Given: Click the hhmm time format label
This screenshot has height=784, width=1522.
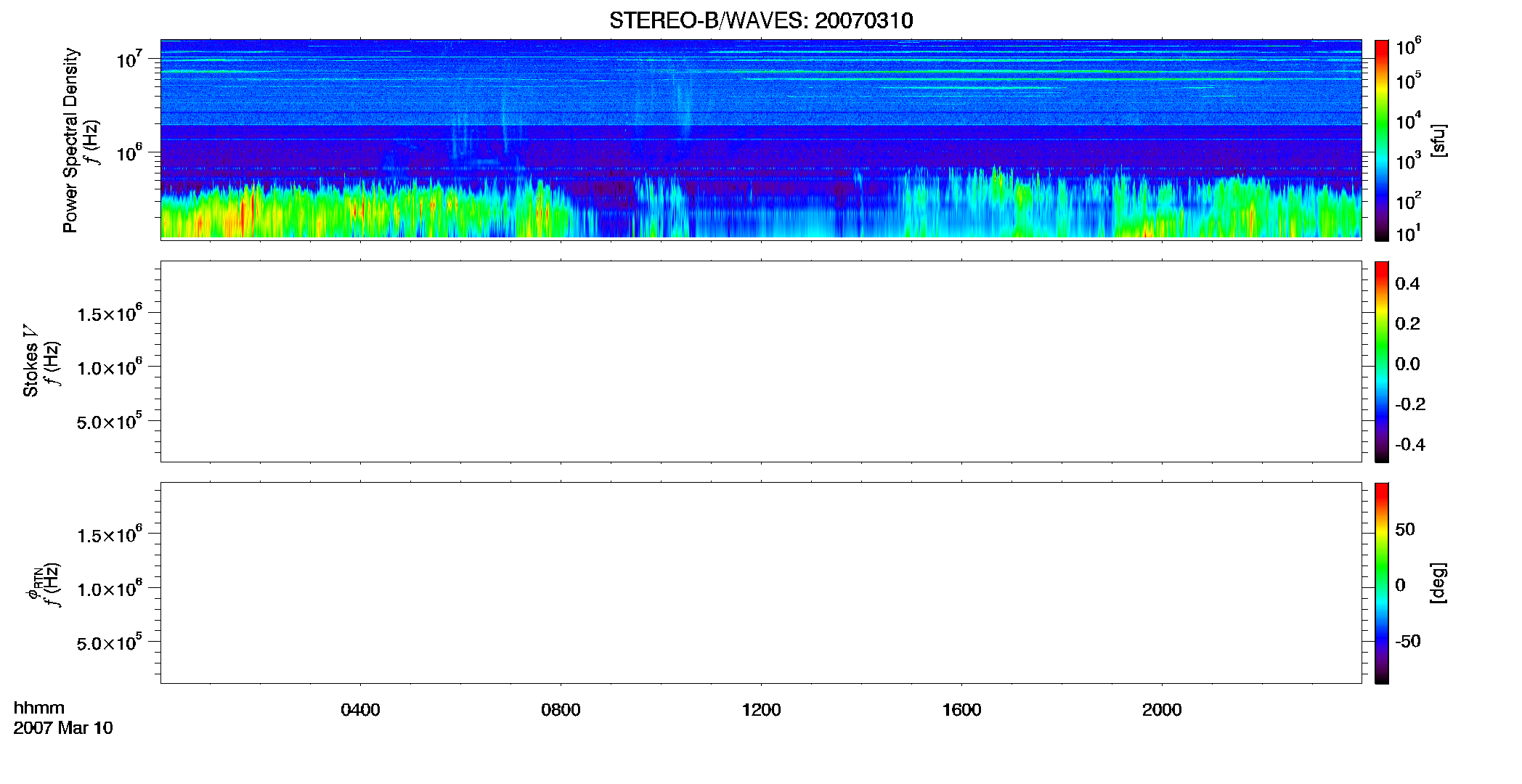Looking at the screenshot, I should pos(39,708).
